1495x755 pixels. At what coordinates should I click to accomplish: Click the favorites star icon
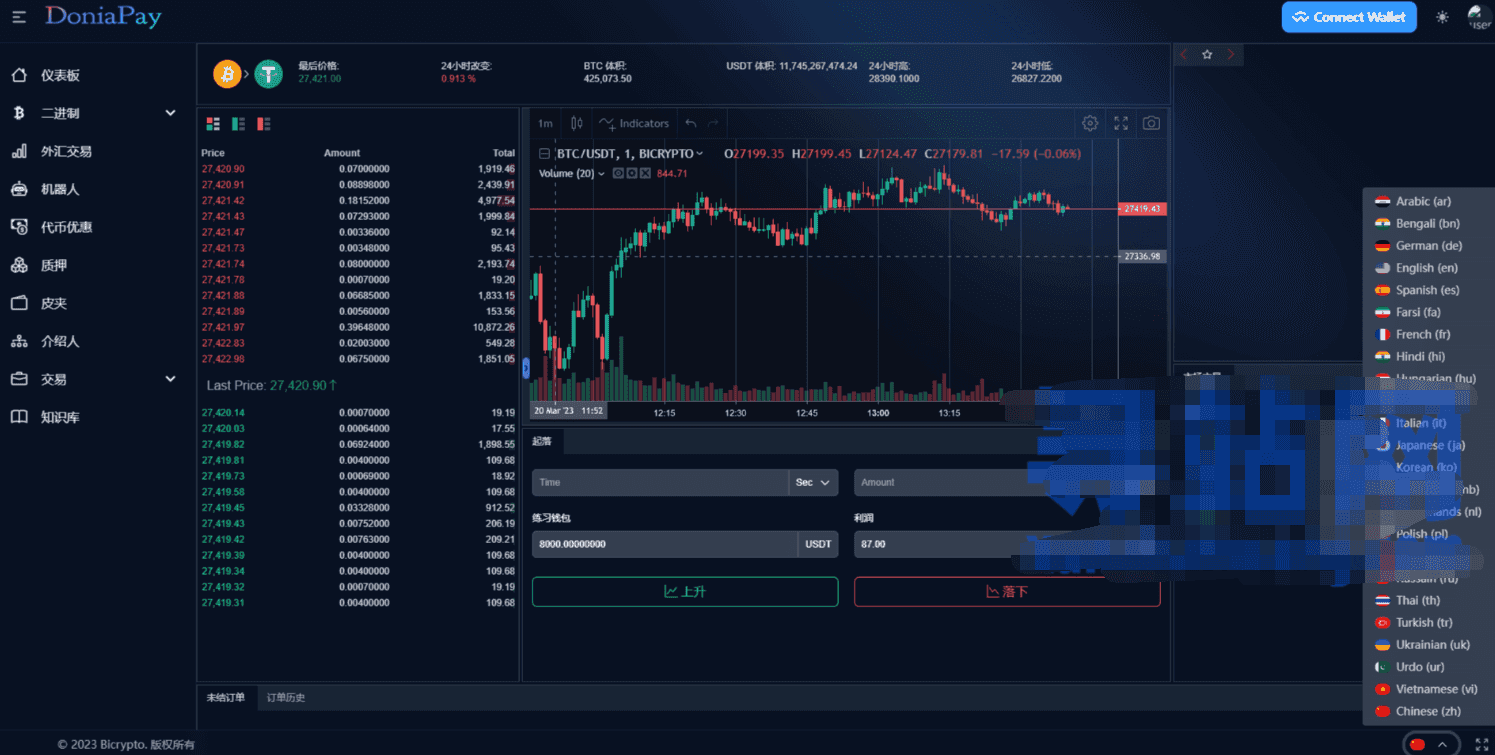pos(1207,55)
